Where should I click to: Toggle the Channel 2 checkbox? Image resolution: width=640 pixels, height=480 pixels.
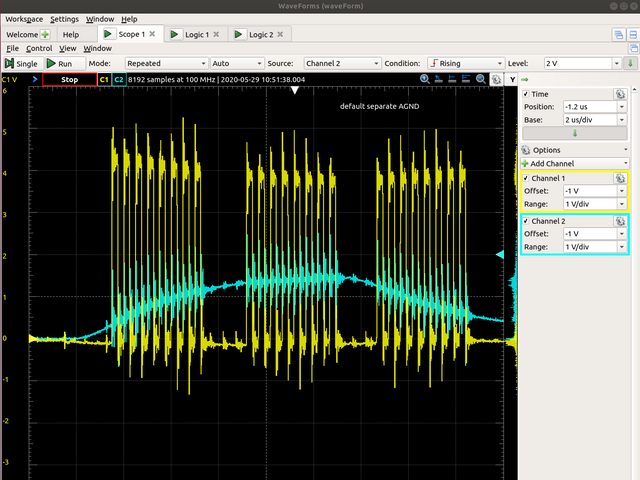(x=526, y=221)
